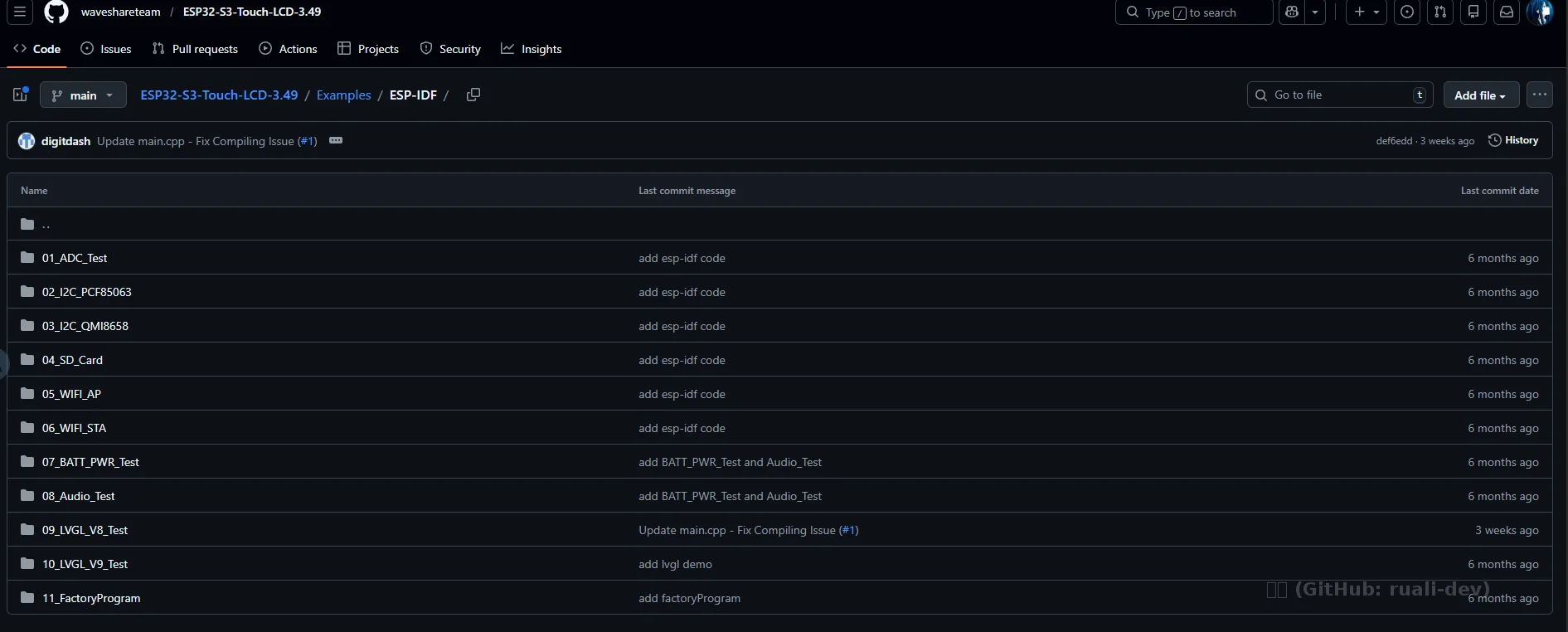Open commit History for this folder

pos(1513,140)
